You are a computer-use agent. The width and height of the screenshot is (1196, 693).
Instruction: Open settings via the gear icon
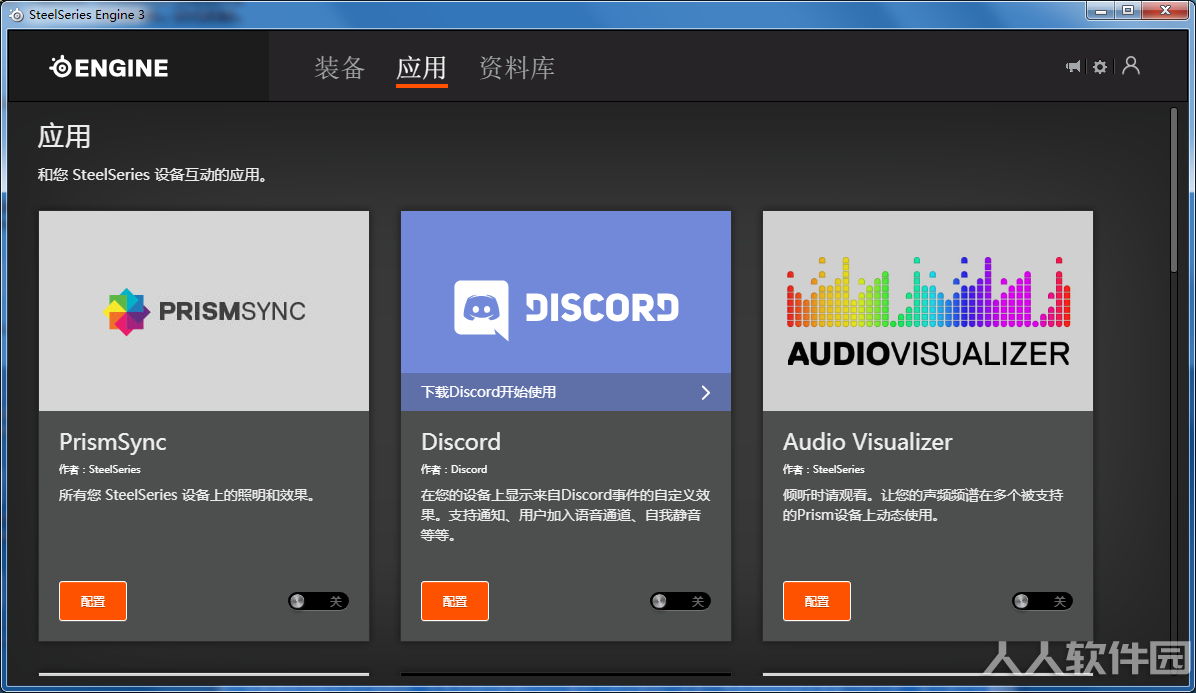click(1100, 67)
